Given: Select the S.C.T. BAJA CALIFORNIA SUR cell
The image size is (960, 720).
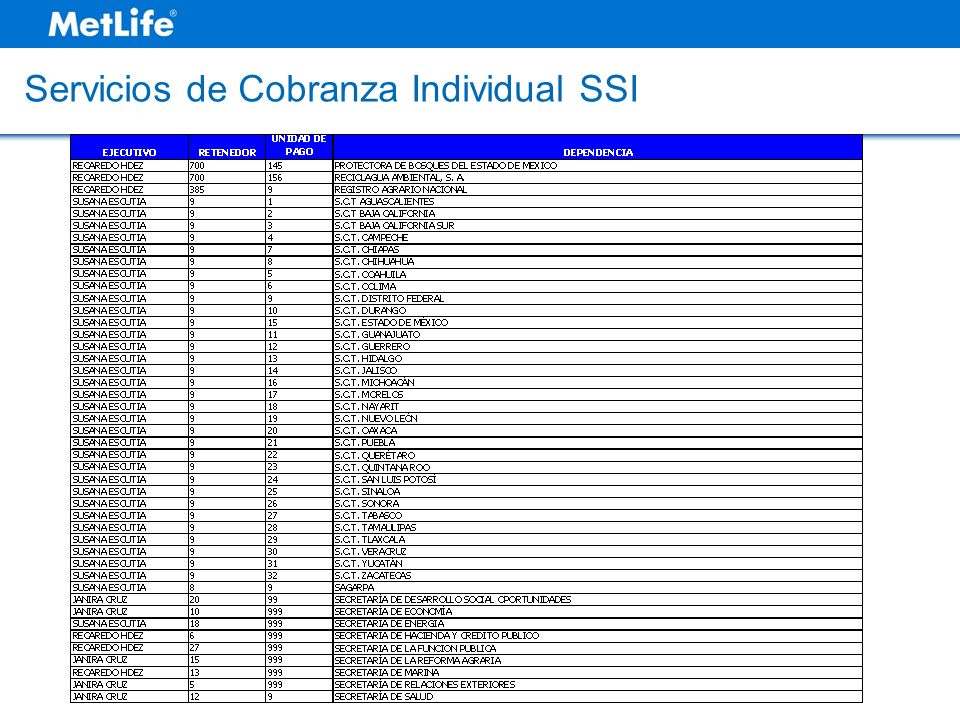Looking at the screenshot, I should point(598,225).
